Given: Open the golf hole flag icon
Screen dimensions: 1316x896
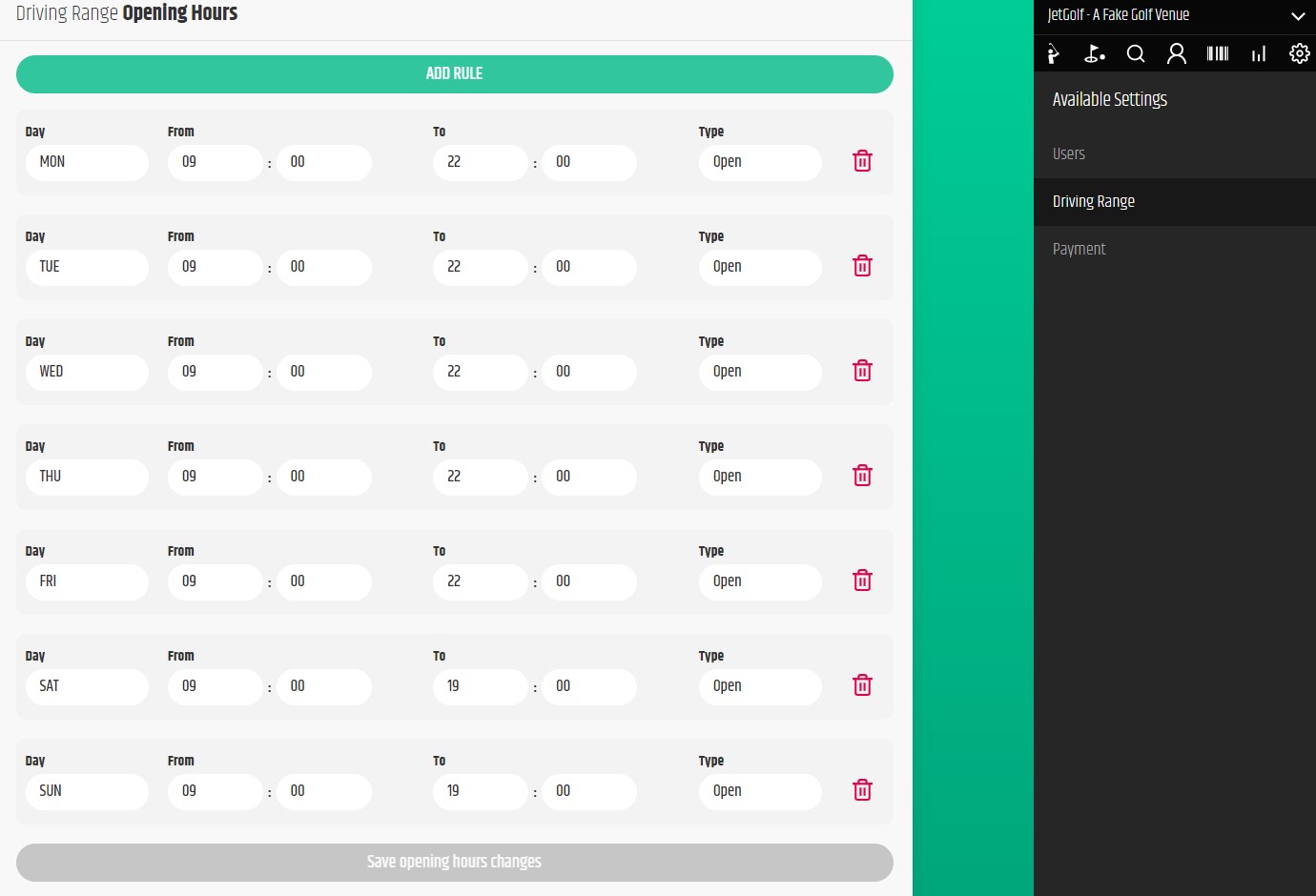Looking at the screenshot, I should pos(1095,53).
